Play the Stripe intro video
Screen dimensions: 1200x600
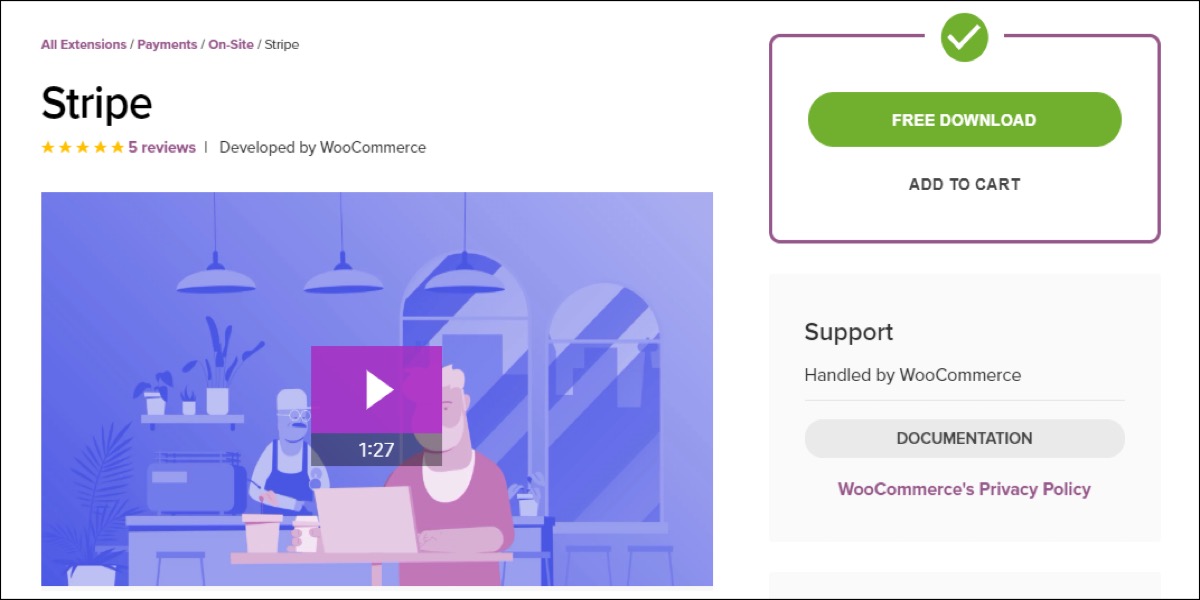pos(376,390)
